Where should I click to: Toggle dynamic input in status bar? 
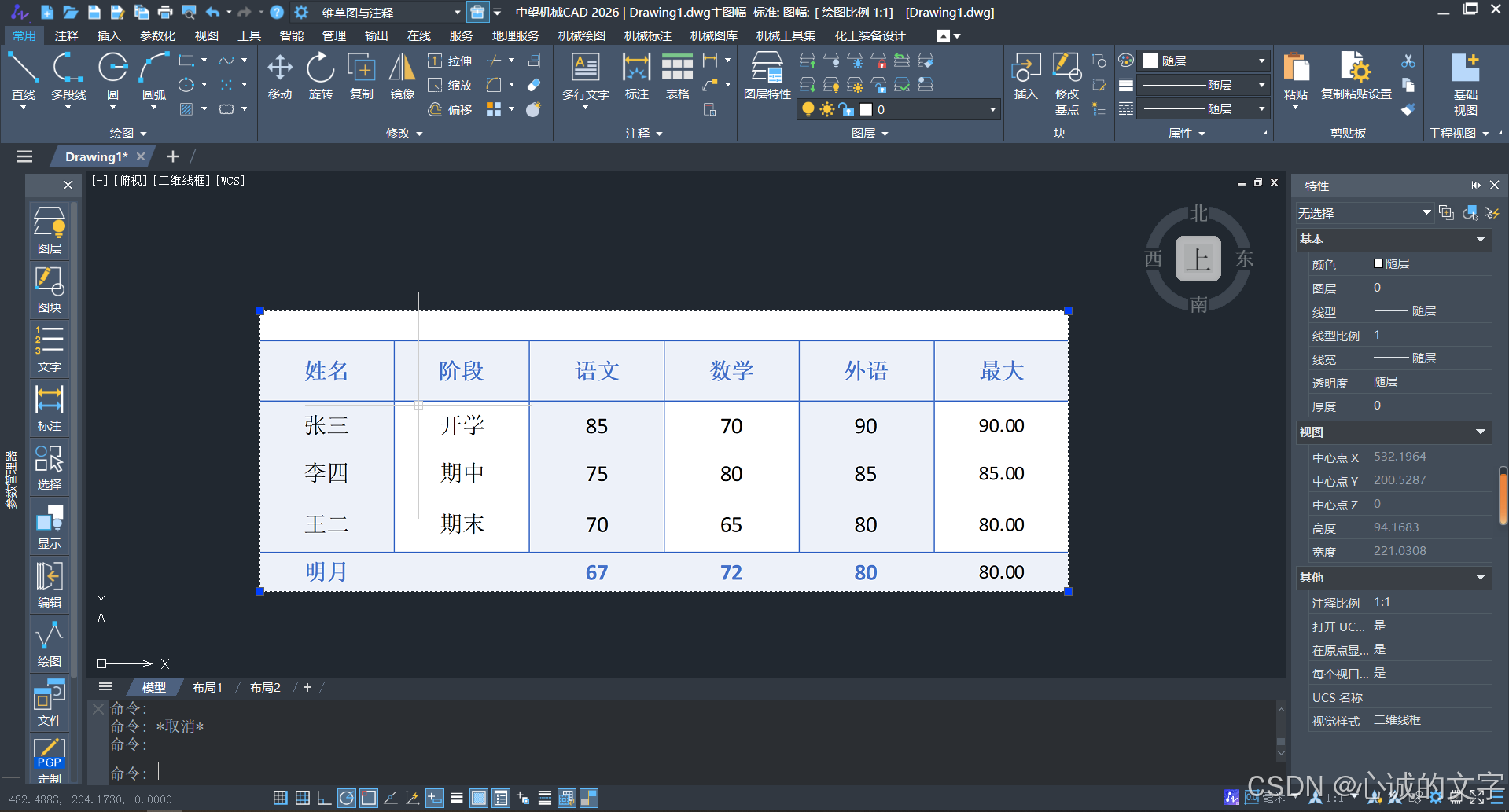[434, 798]
